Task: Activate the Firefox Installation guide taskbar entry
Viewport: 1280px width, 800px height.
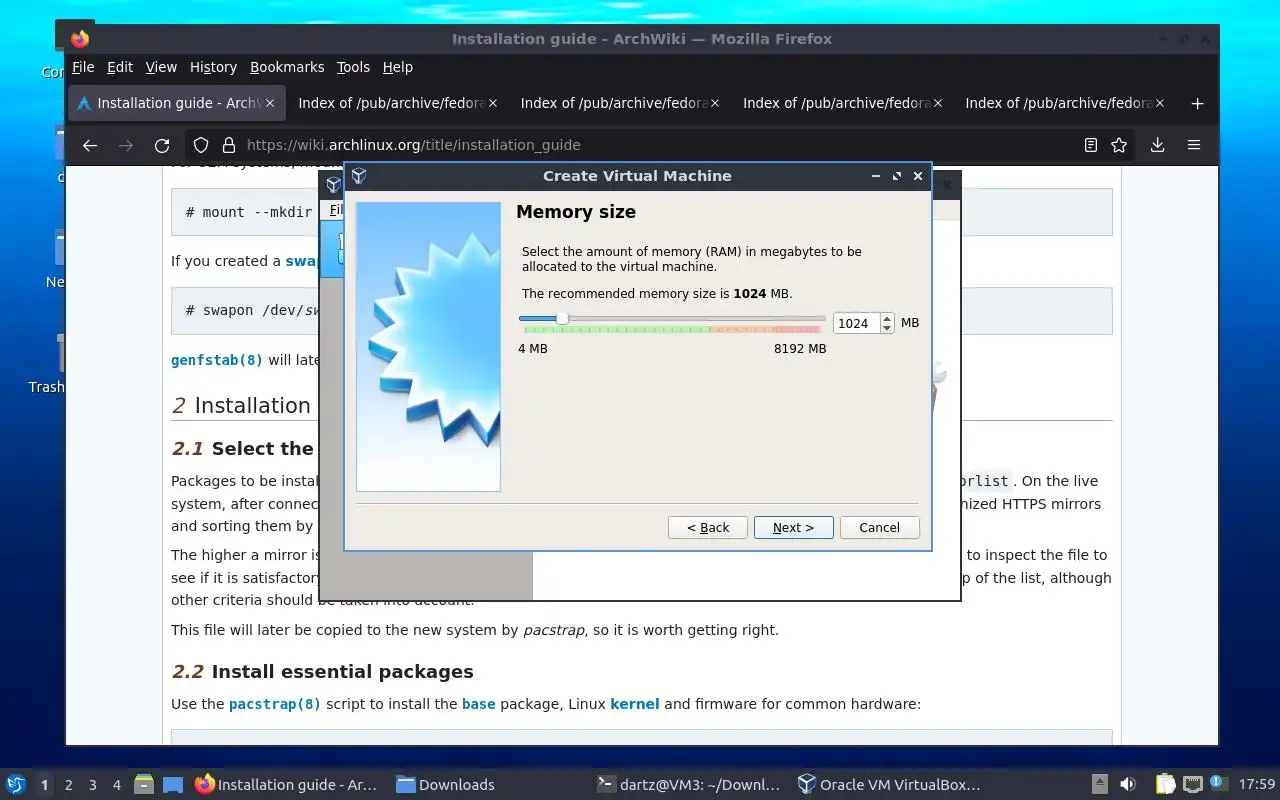Action: 286,785
